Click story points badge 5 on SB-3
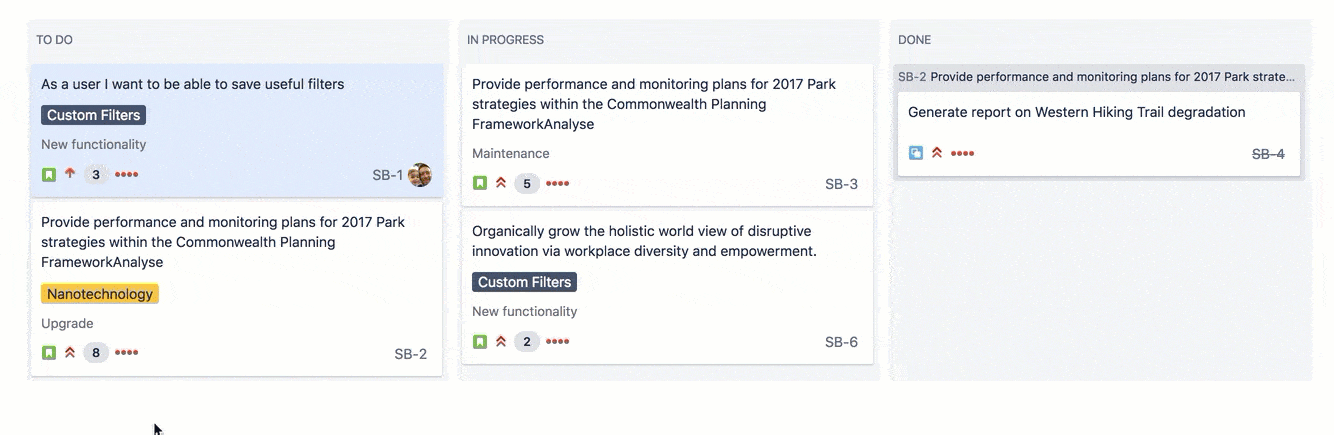 point(527,184)
